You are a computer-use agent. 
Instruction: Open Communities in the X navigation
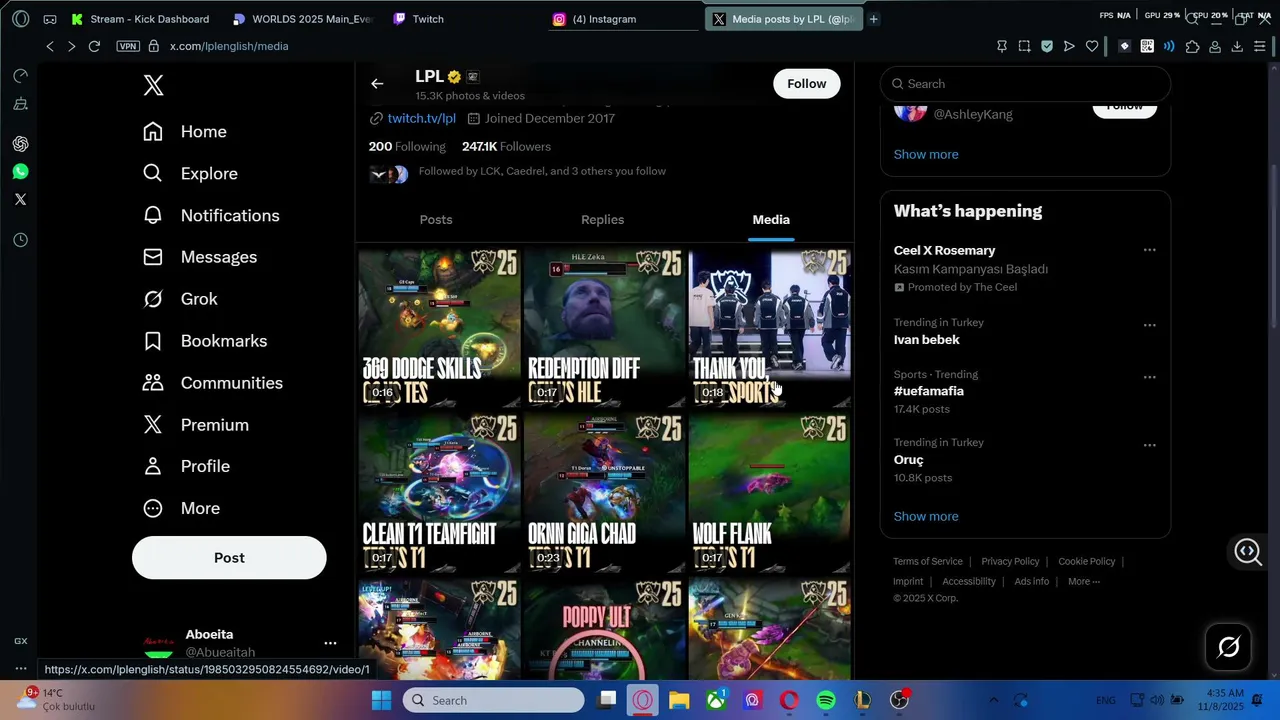click(213, 383)
